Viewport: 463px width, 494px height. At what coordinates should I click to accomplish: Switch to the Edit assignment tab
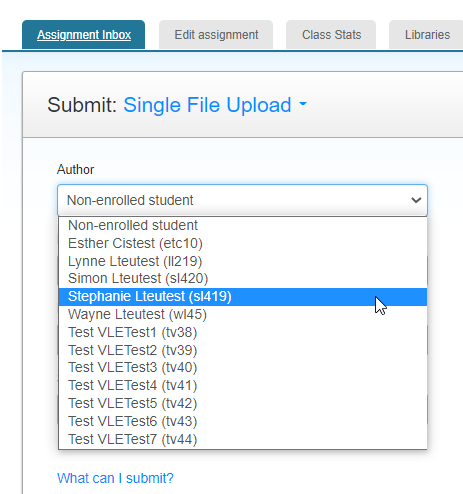point(216,35)
